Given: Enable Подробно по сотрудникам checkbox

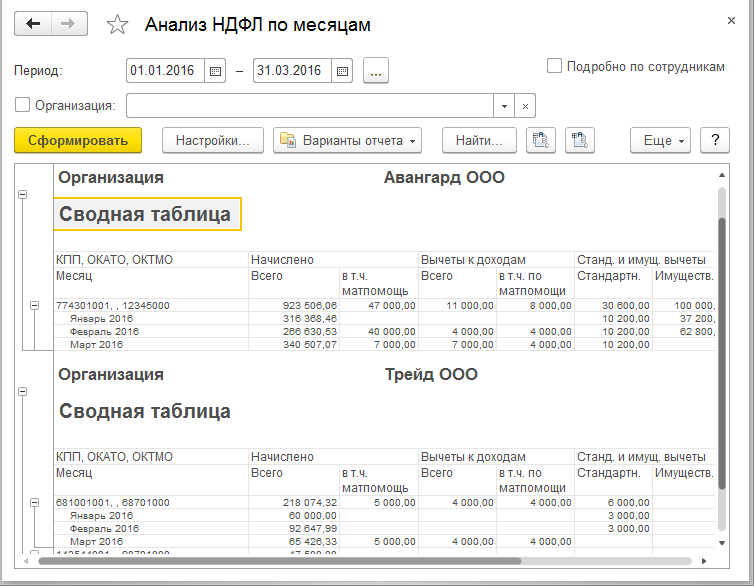Looking at the screenshot, I should pyautogui.click(x=554, y=66).
